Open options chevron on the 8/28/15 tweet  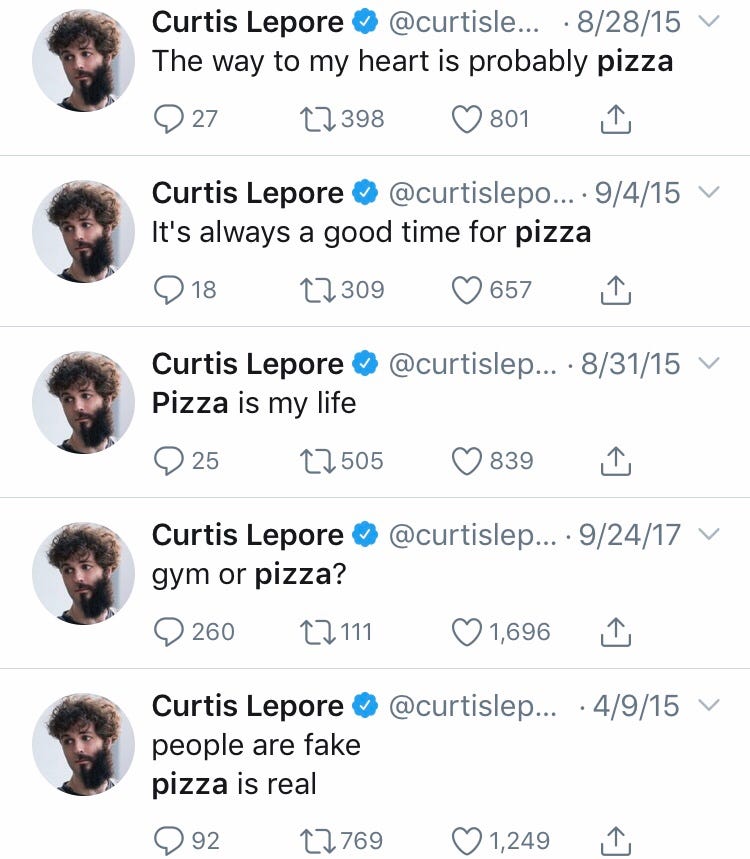coord(708,22)
